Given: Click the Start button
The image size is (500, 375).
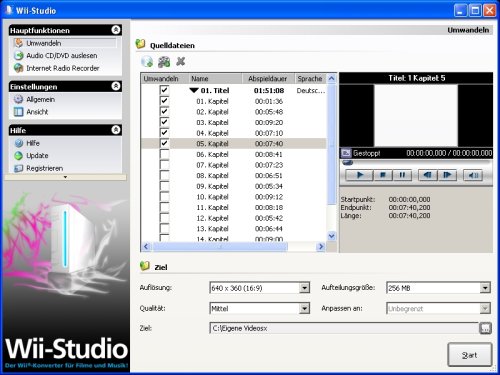Looking at the screenshot, I should 470,355.
